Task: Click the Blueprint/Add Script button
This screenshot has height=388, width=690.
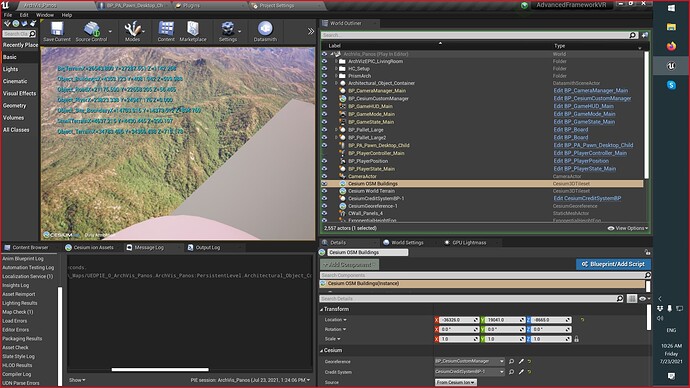Action: click(x=613, y=264)
